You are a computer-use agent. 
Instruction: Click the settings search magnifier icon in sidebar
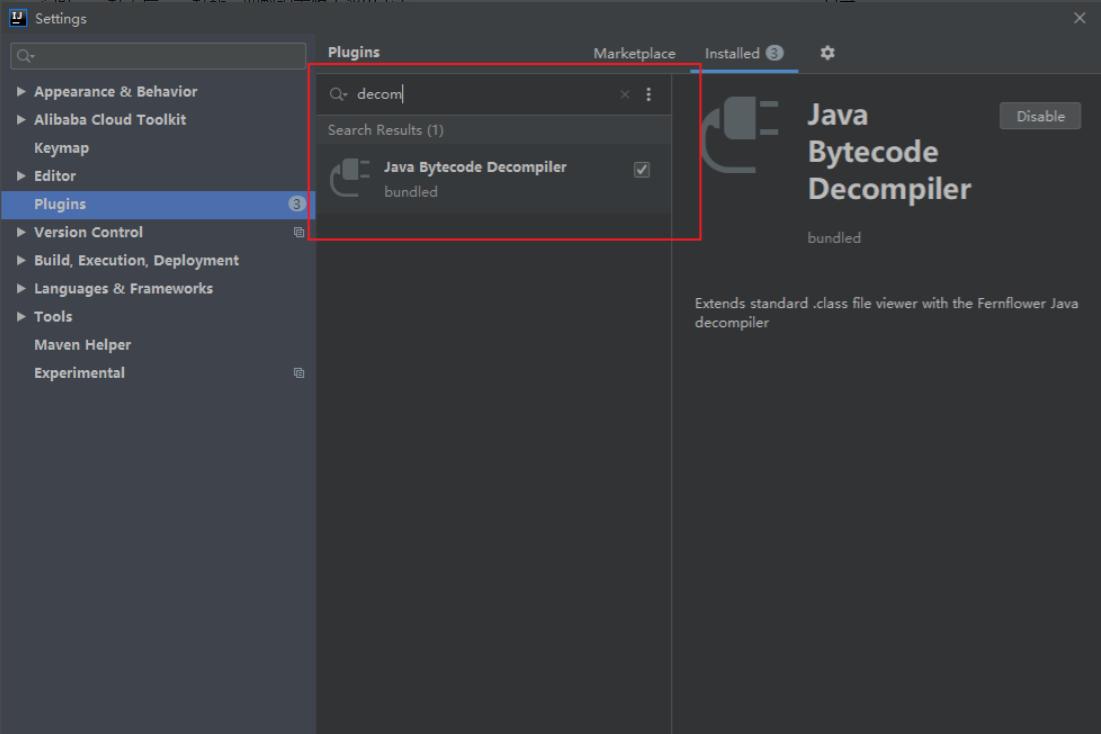25,56
